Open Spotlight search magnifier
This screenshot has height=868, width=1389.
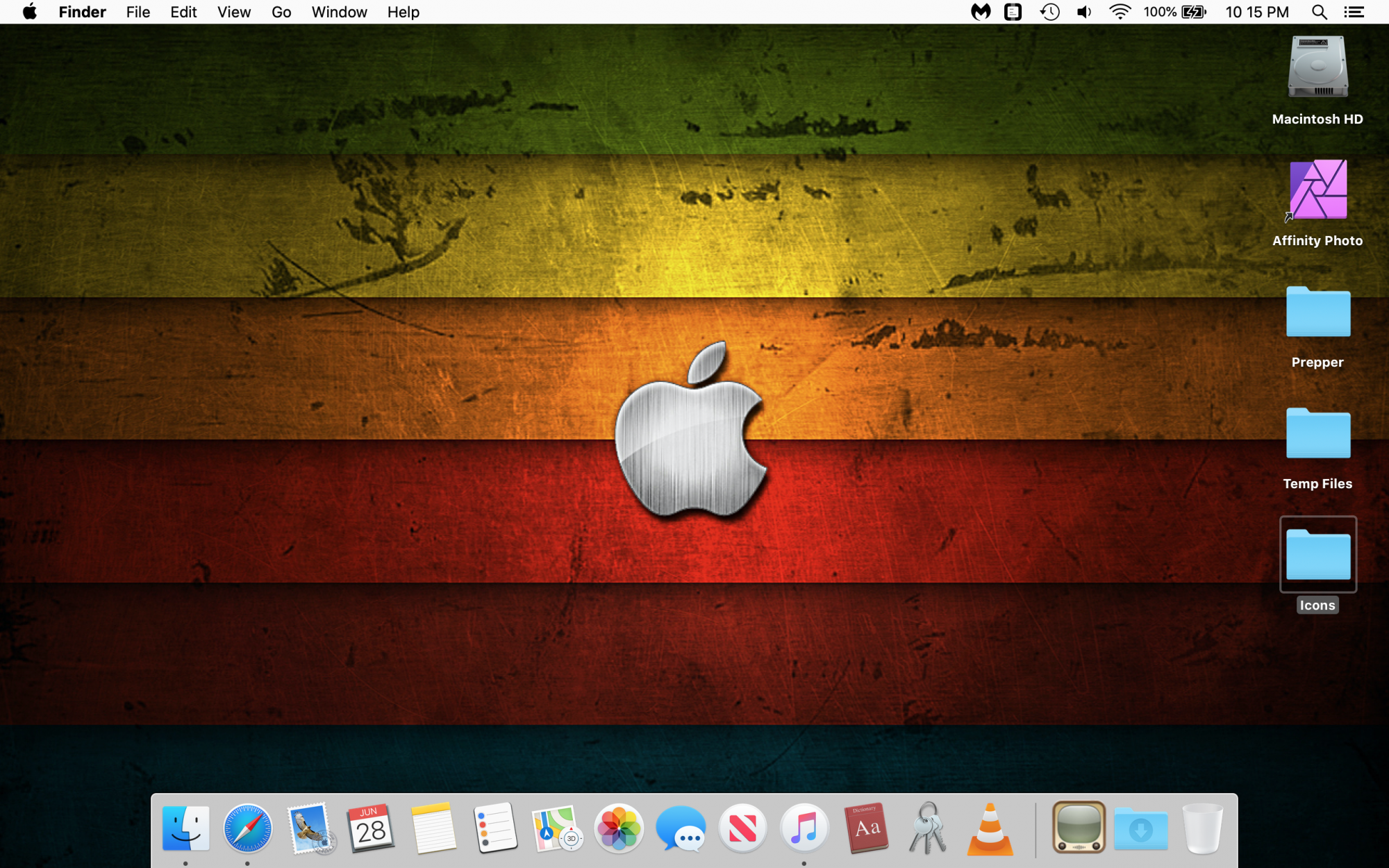(1319, 12)
